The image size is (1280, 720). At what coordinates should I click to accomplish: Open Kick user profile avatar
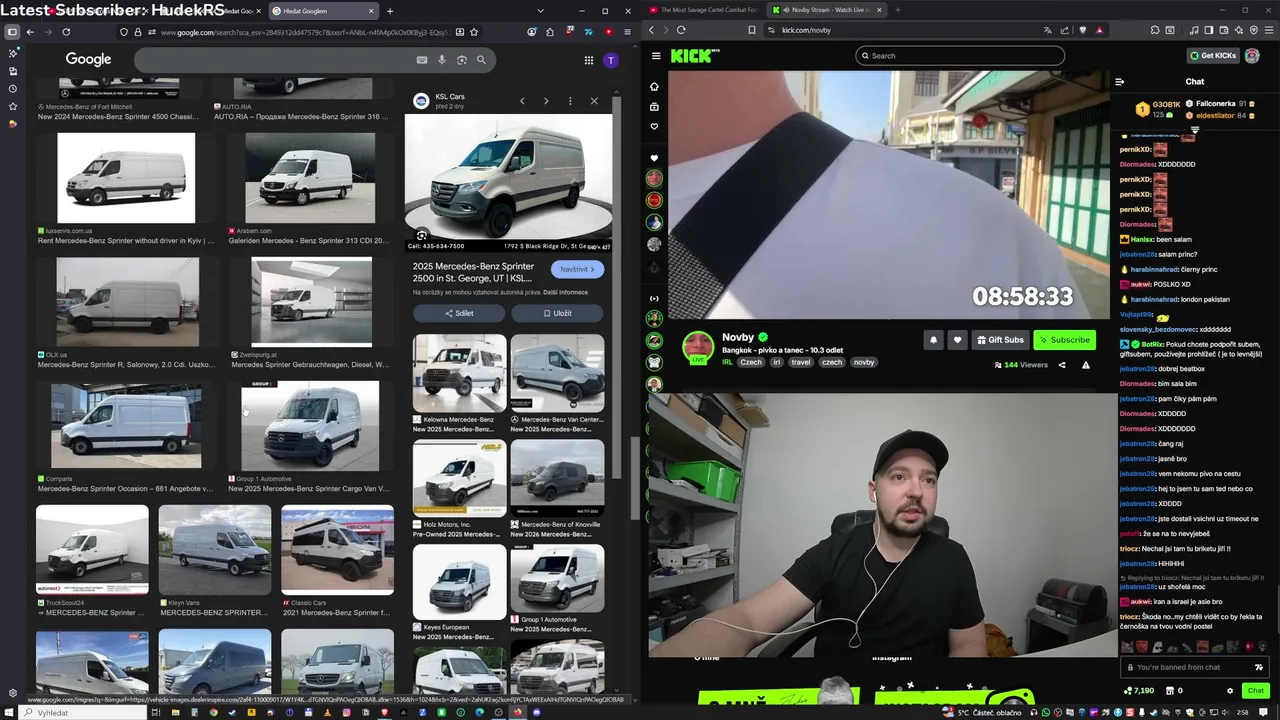(1252, 56)
